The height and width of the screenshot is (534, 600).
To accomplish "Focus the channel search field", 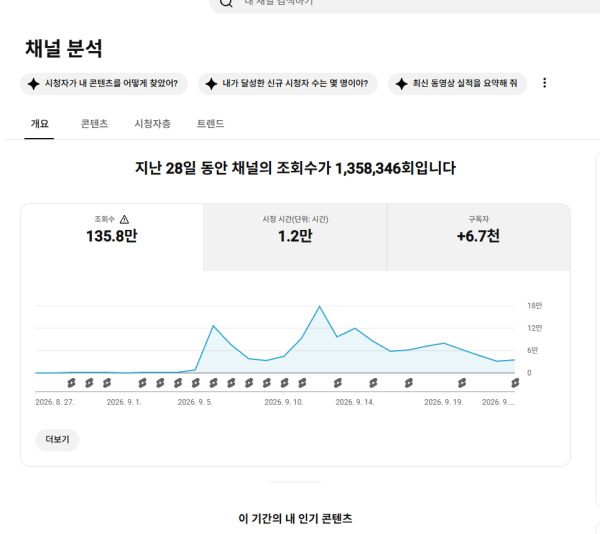I will tap(405, 4).
